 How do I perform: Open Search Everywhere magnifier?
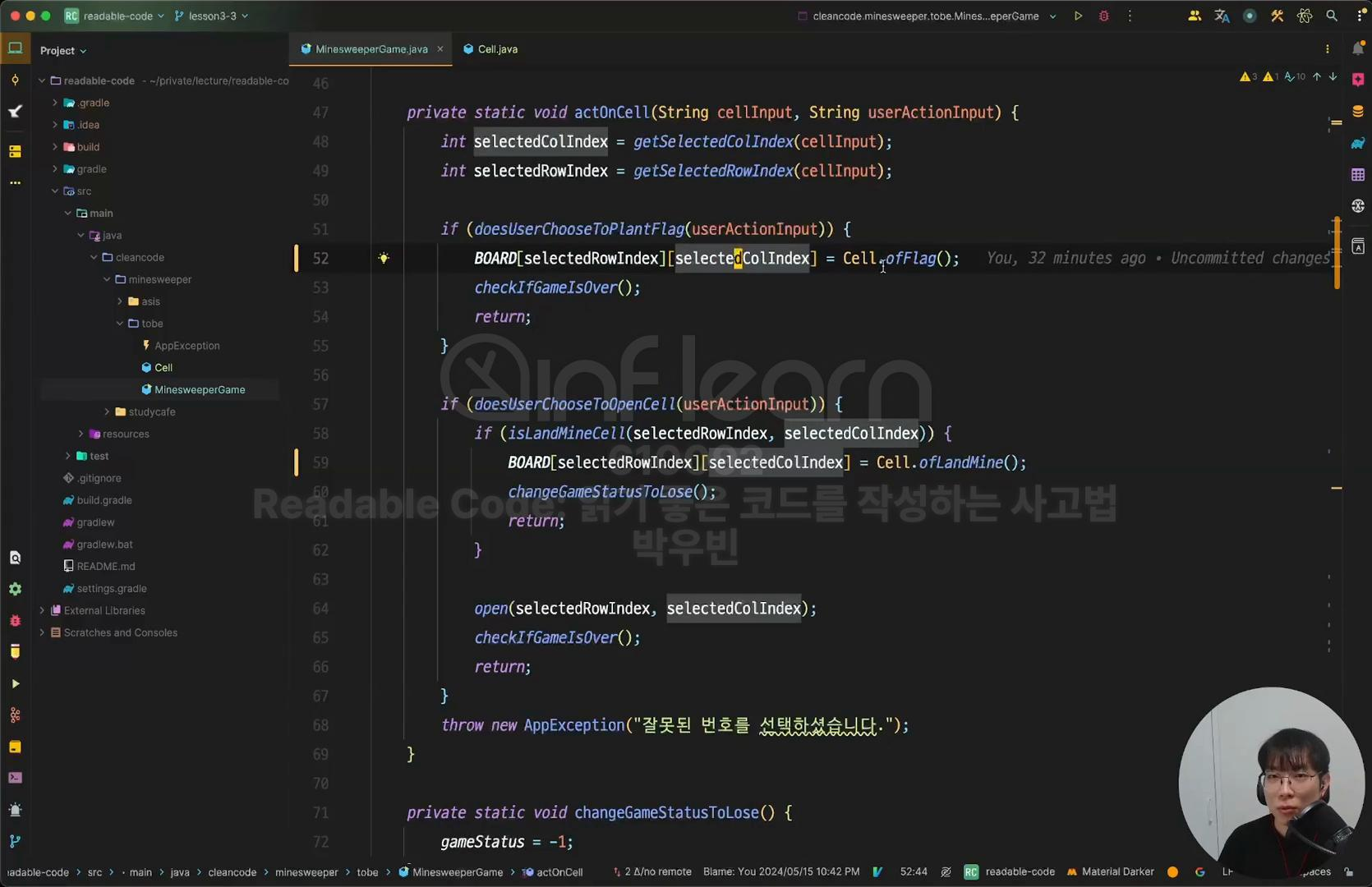1332,16
